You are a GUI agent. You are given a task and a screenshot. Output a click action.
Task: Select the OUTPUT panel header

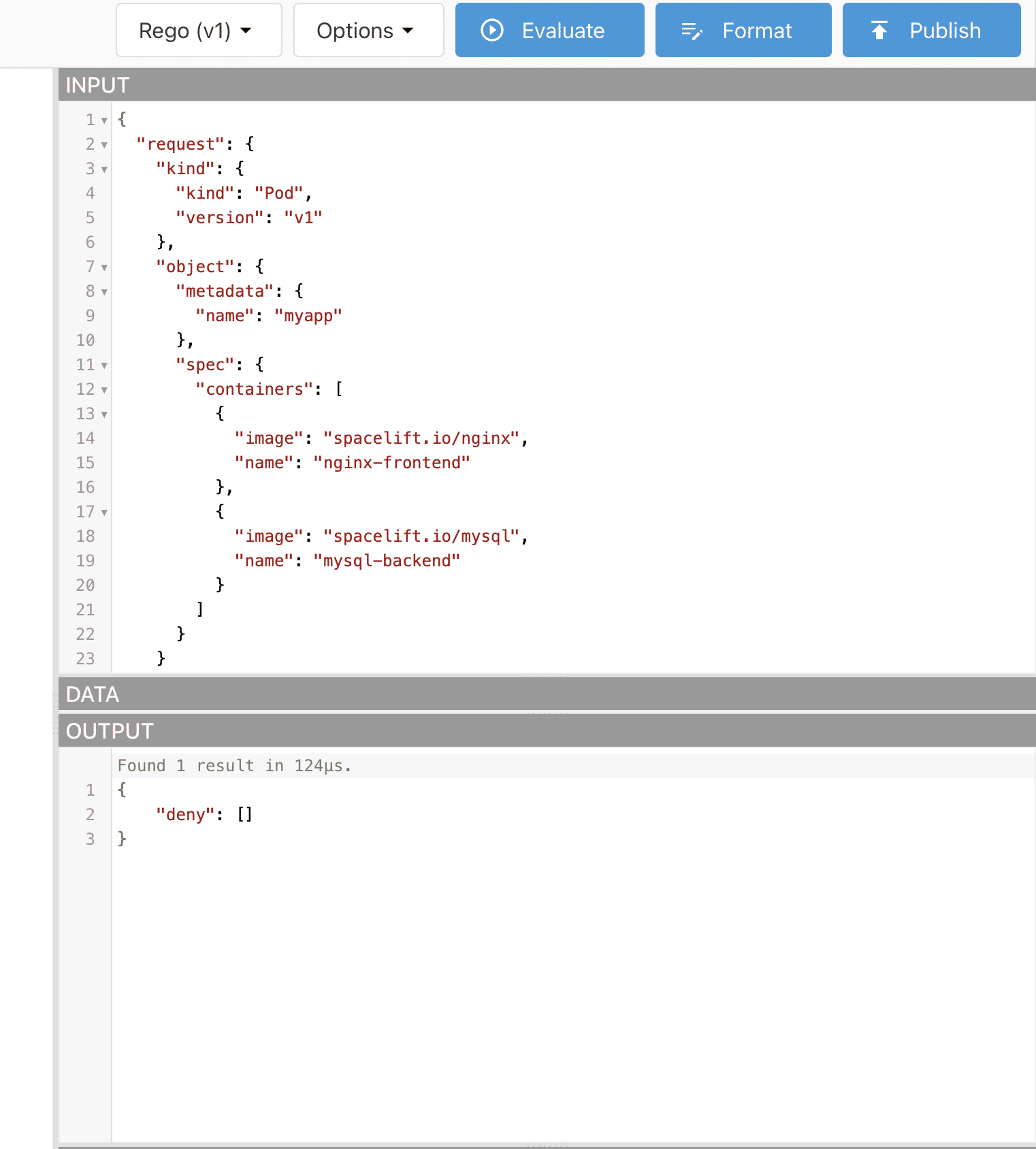[x=110, y=731]
